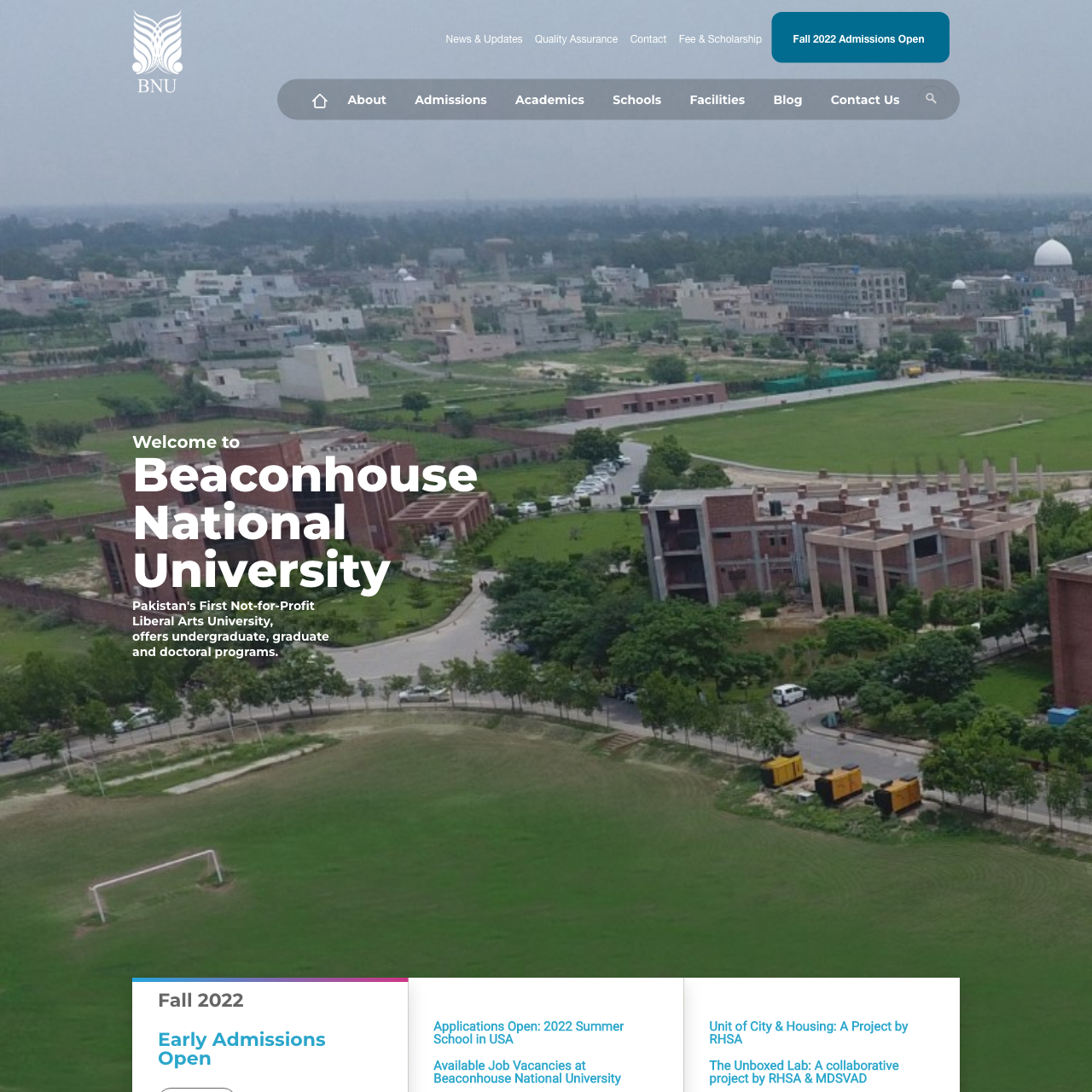This screenshot has width=1092, height=1092.
Task: Open Available Job Vacancies link
Action: (527, 1072)
